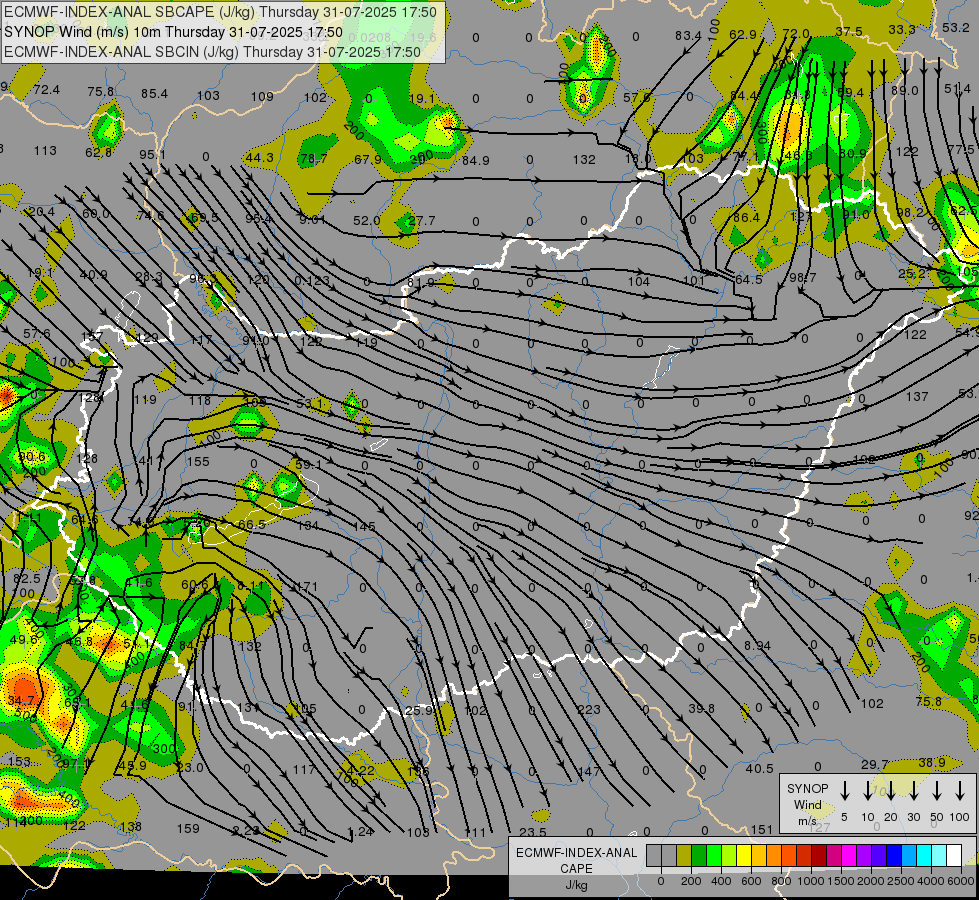Click the SYNOP legend arrow for 5 m/s

point(845,791)
